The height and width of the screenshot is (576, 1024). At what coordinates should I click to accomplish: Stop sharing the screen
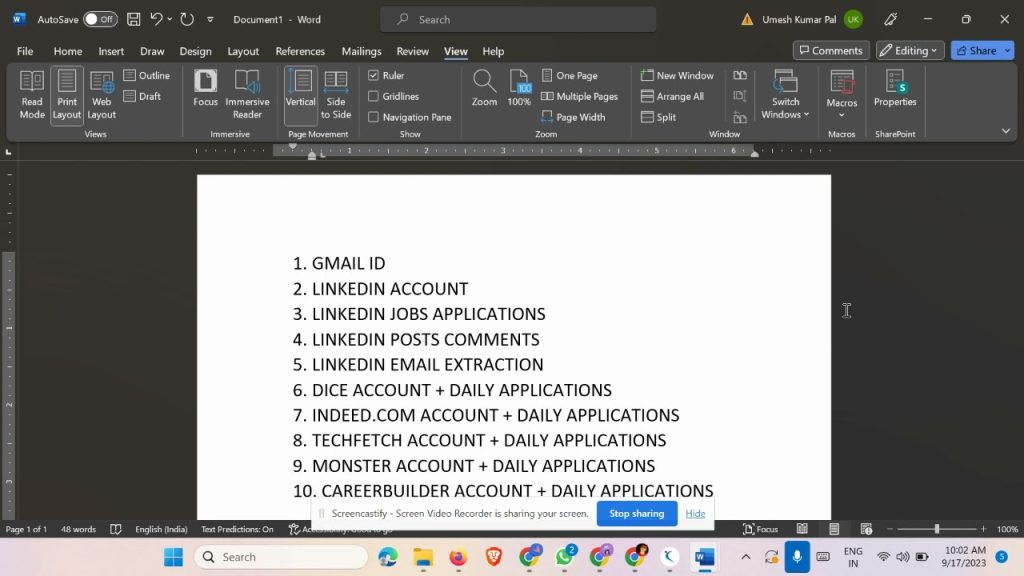point(637,513)
